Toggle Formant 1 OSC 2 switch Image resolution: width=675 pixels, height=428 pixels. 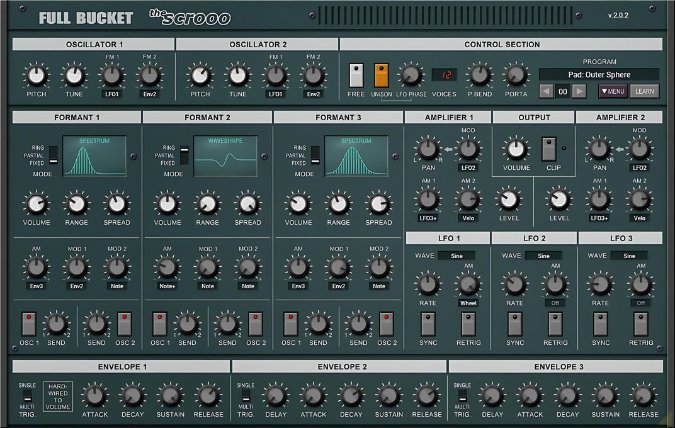(x=124, y=324)
